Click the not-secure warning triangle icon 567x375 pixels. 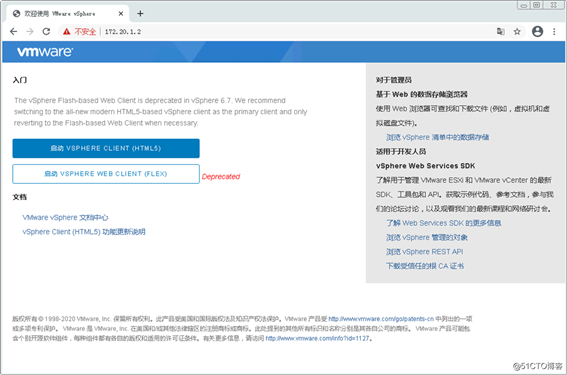point(67,32)
